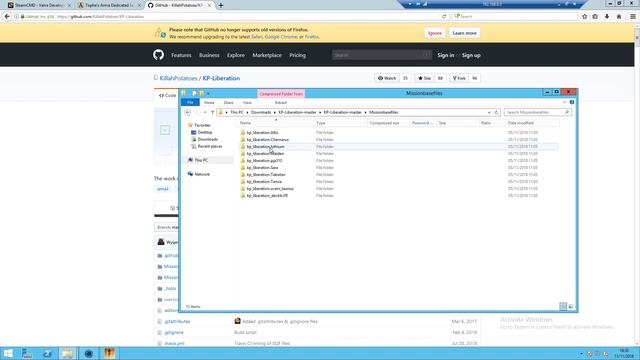Sort by Ratio column header
Screen dimensions: 640x360
click(486, 123)
